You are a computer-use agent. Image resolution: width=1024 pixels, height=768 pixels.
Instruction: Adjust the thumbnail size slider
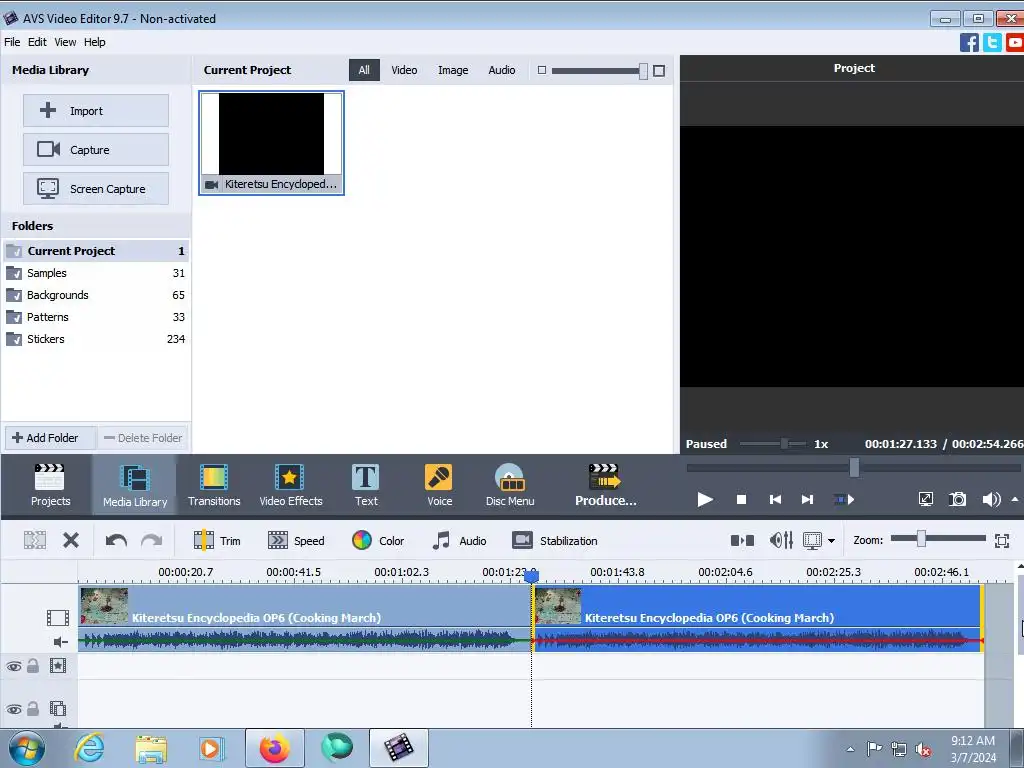pos(643,71)
